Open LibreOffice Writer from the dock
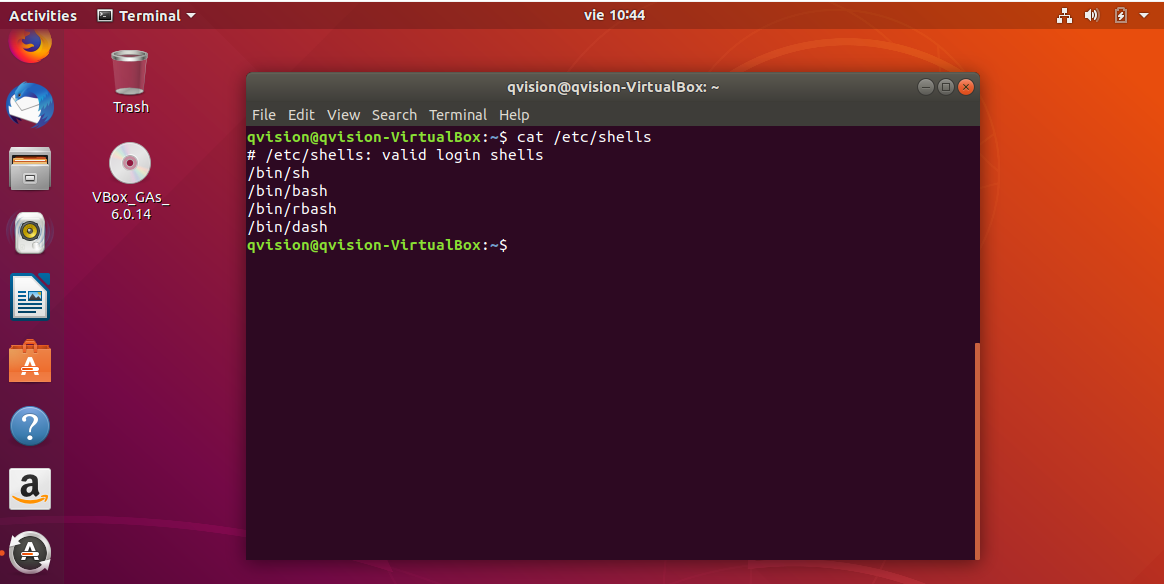This screenshot has width=1164, height=584. 30,297
